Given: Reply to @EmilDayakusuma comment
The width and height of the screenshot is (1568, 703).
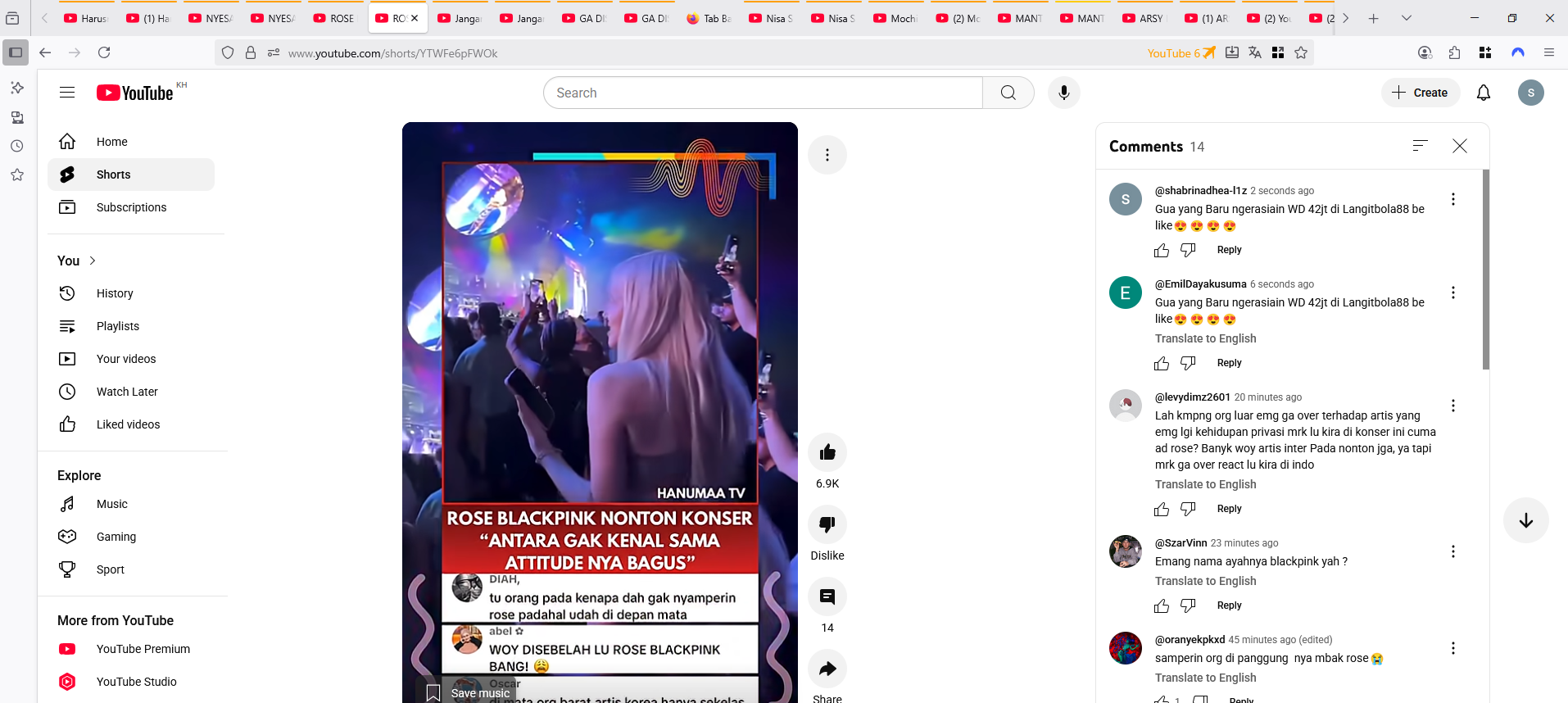Looking at the screenshot, I should pyautogui.click(x=1229, y=363).
